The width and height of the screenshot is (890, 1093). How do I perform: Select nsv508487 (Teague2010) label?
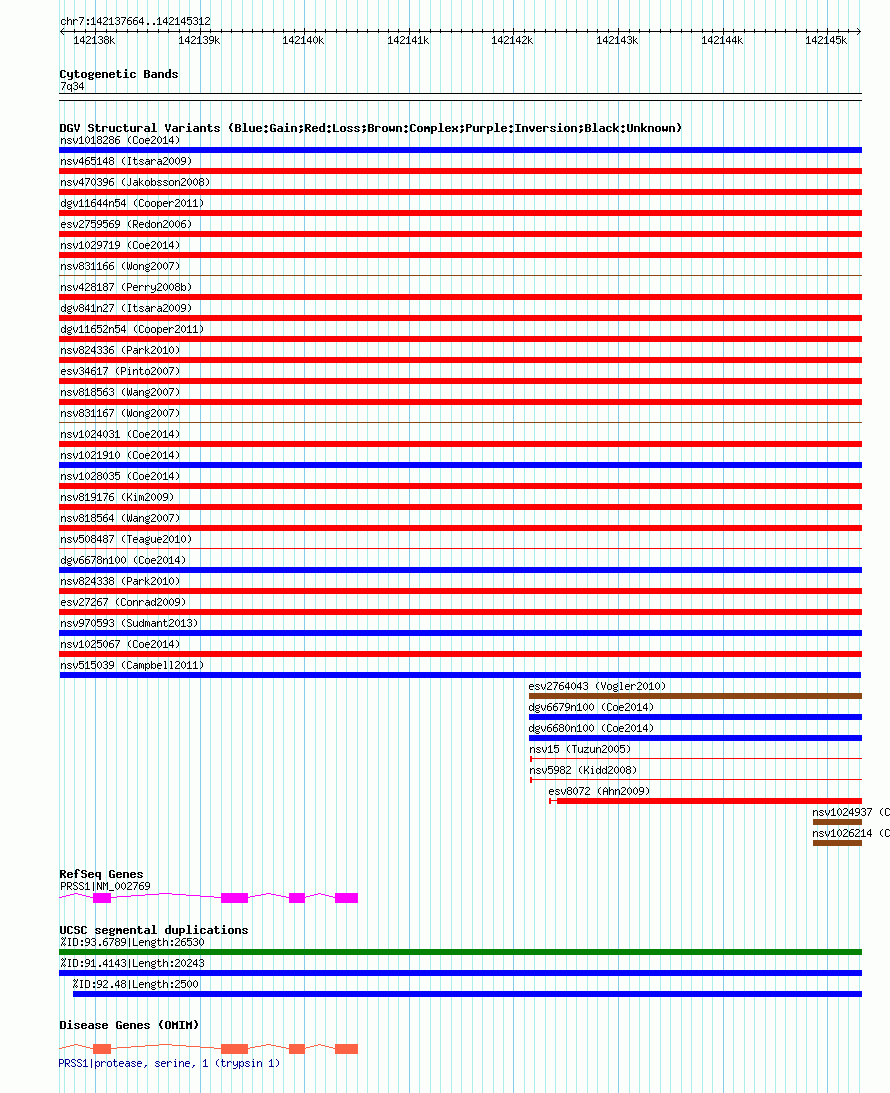[125, 539]
